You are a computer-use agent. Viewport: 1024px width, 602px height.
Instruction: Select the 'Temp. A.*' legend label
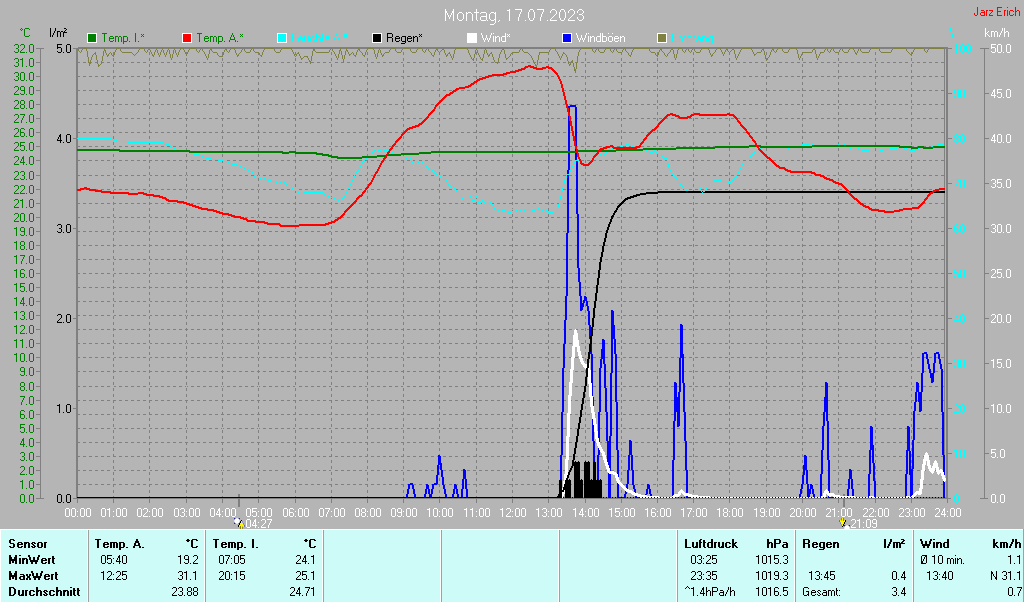[x=219, y=39]
